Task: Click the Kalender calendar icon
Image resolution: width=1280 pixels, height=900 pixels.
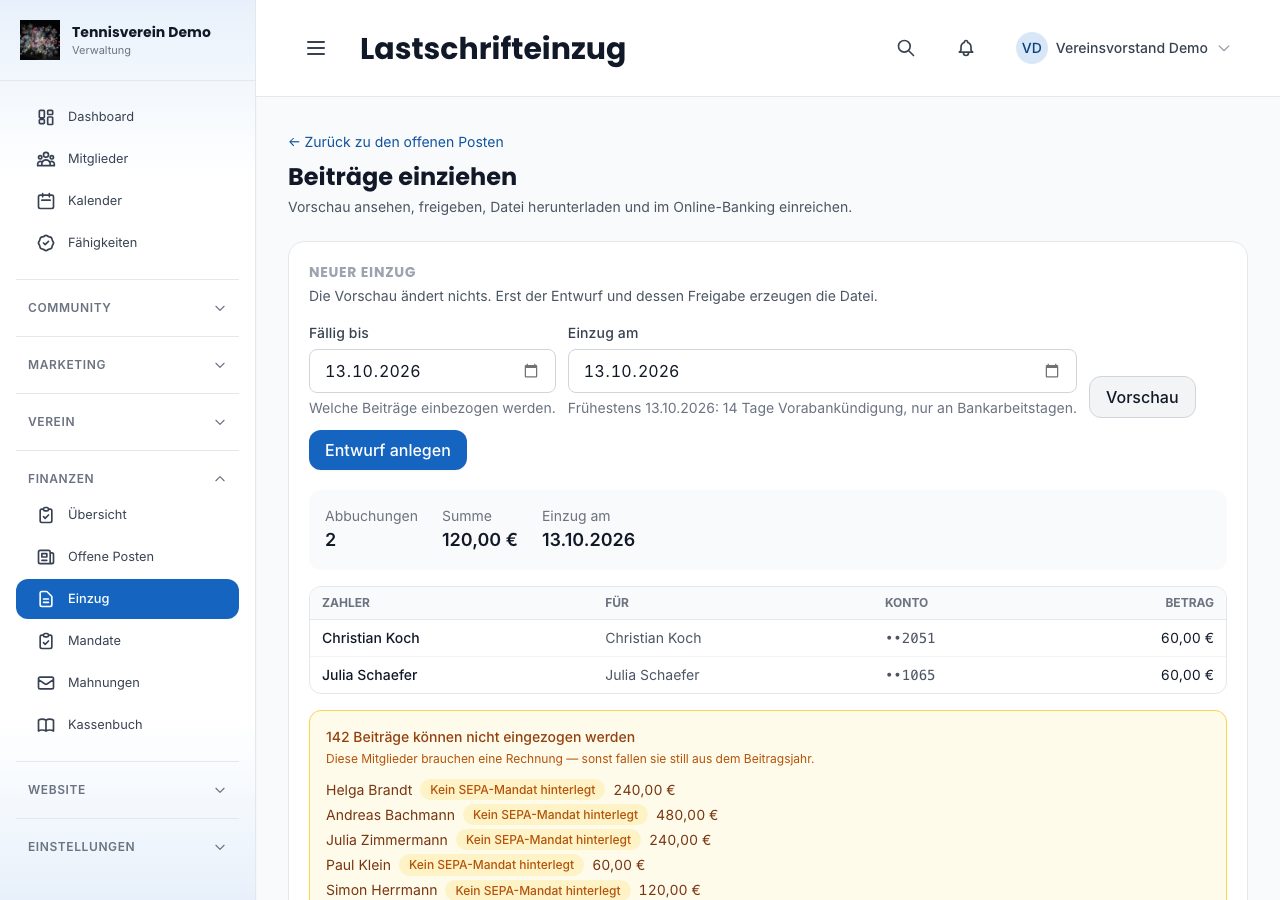Action: [x=46, y=201]
